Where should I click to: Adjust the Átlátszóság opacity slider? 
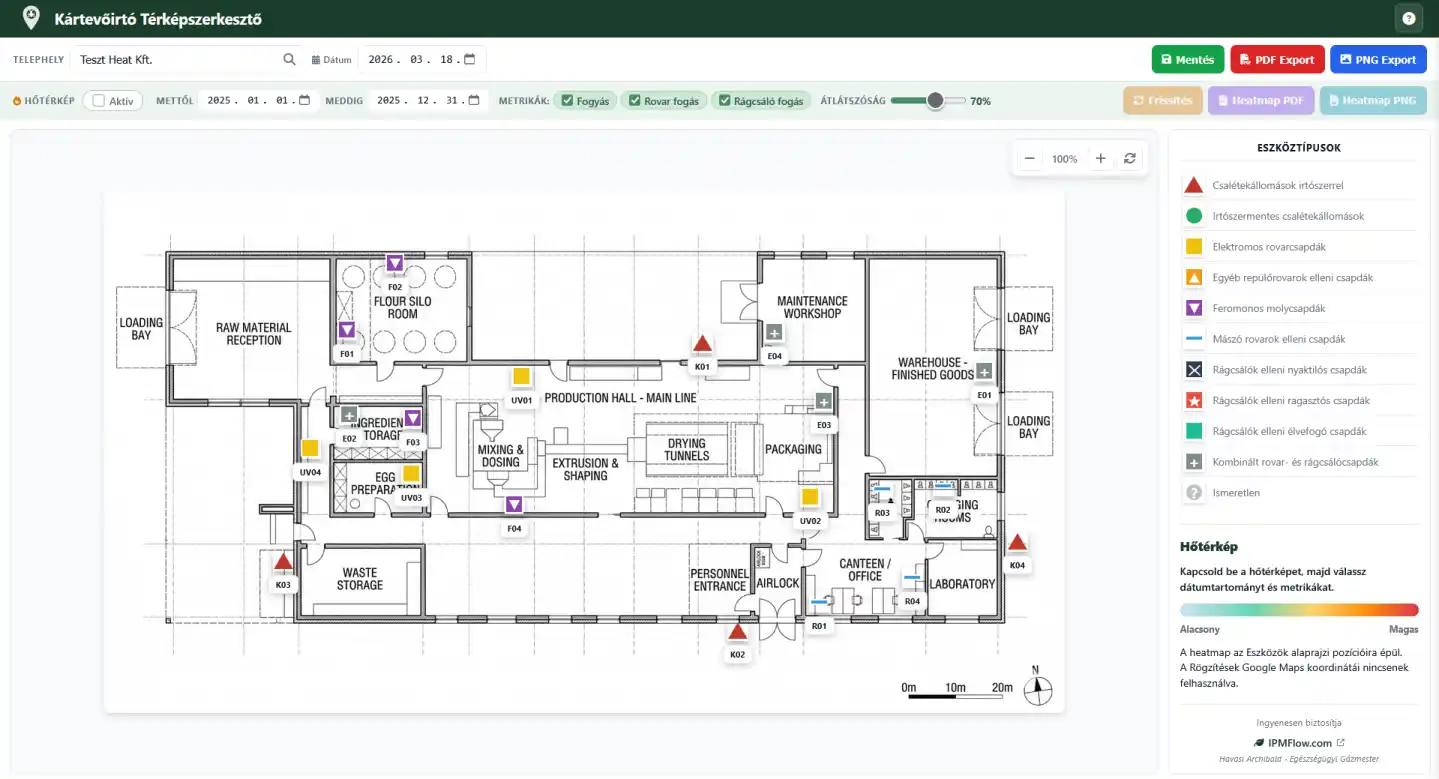coord(928,100)
